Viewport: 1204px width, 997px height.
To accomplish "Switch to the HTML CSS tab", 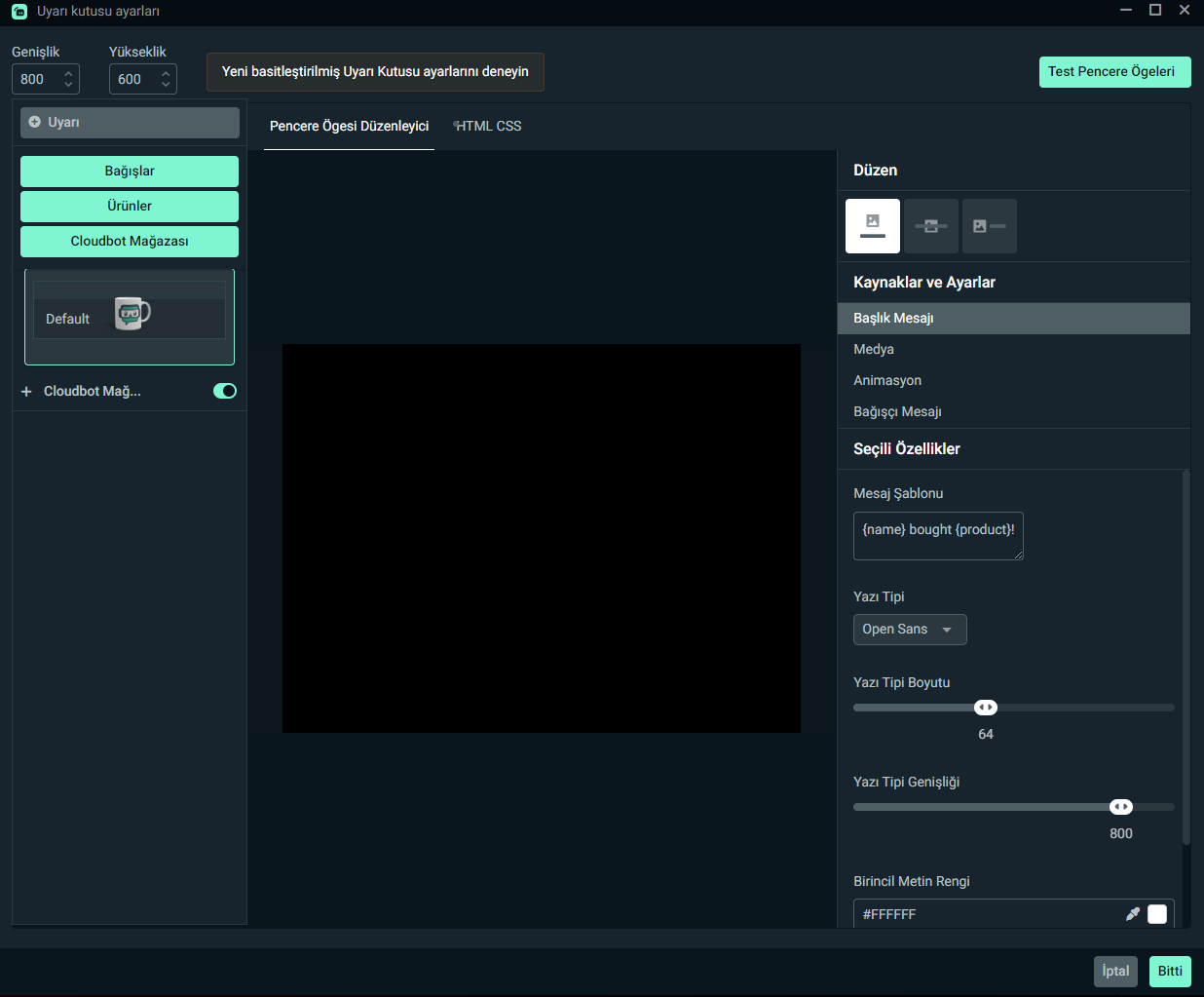I will [x=488, y=126].
